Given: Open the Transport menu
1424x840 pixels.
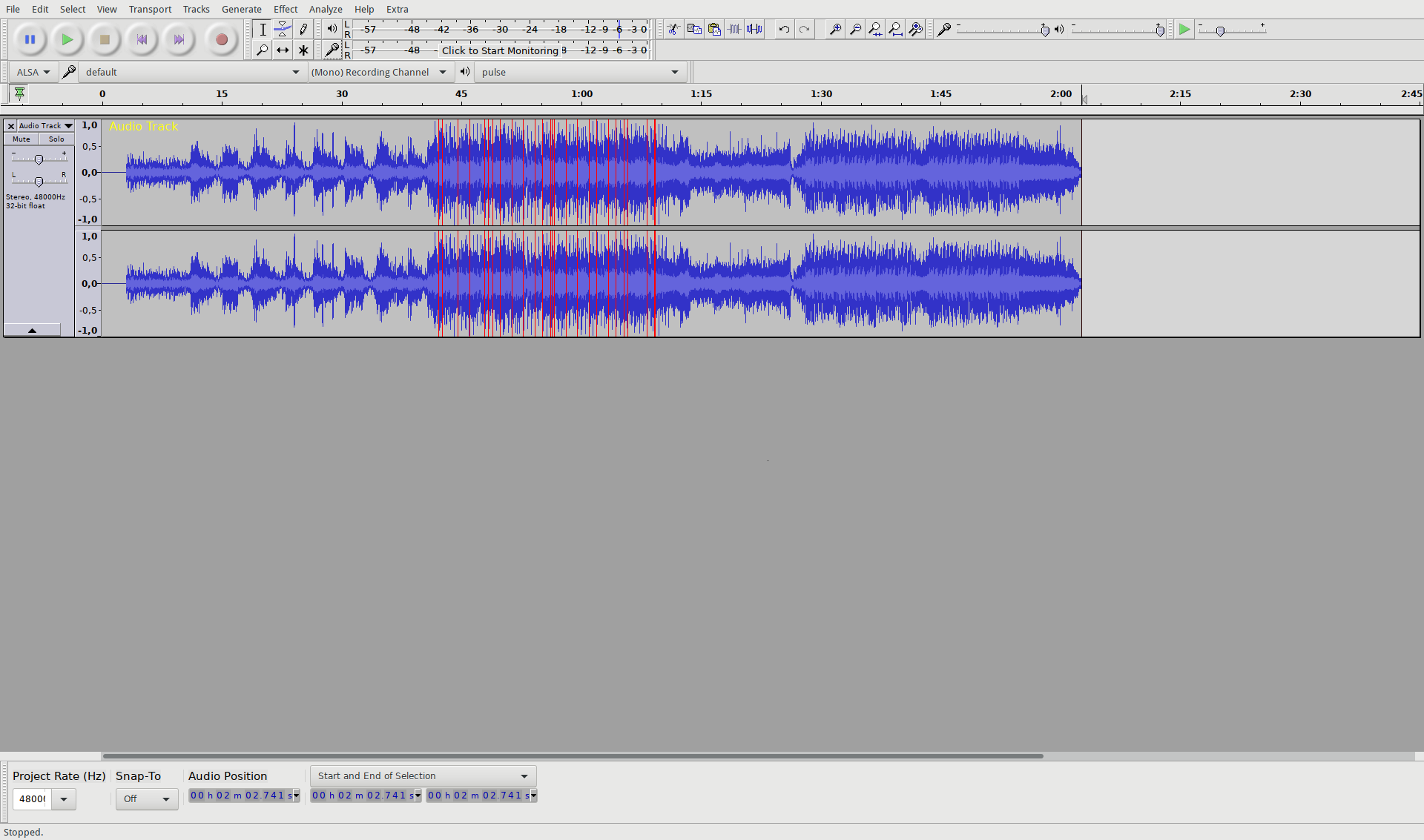Looking at the screenshot, I should pos(150,9).
